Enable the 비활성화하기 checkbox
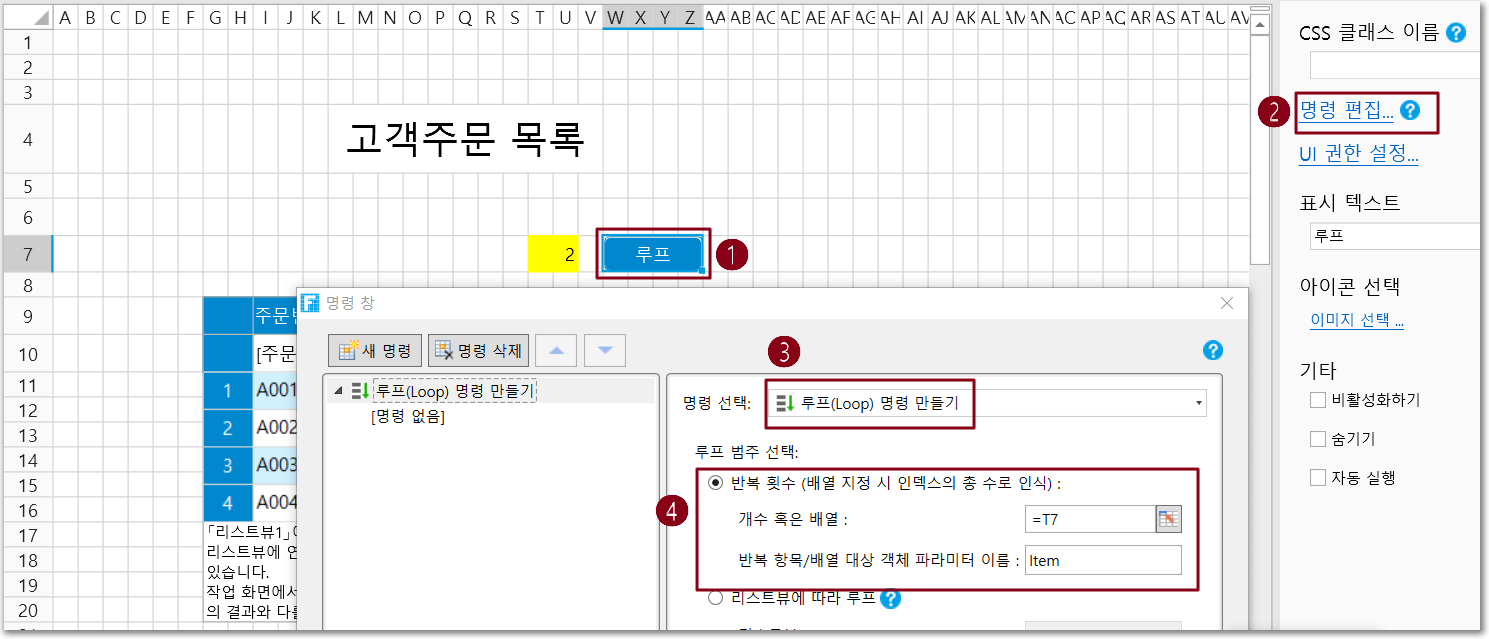Image resolution: width=1489 pixels, height=639 pixels. point(1318,400)
